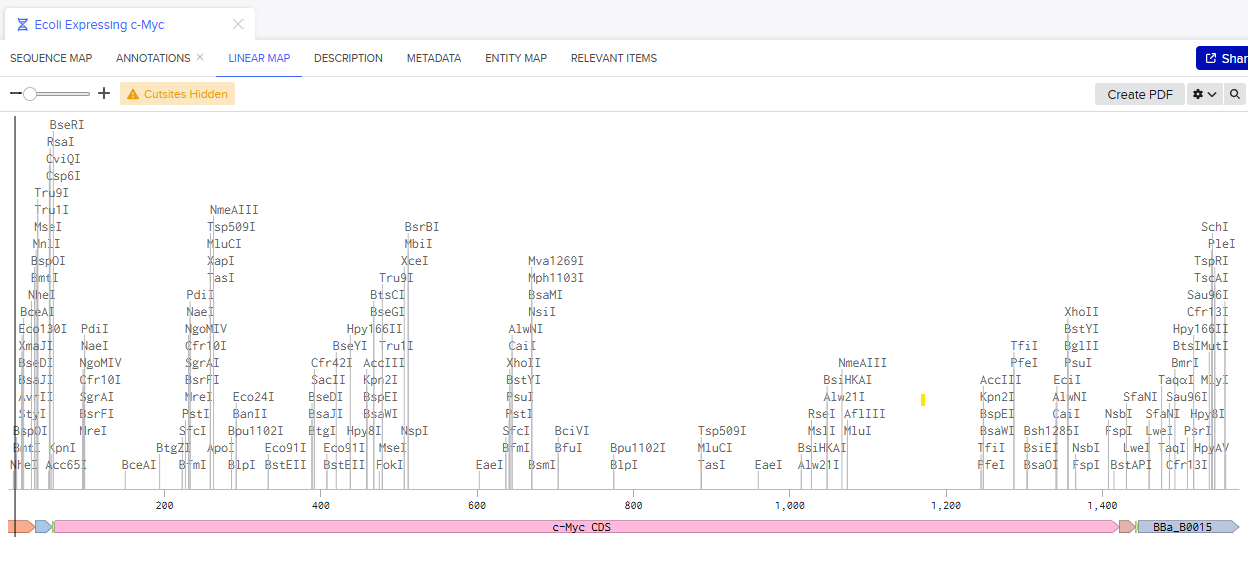Click the zoom in plus icon
The image size is (1248, 565).
tap(104, 94)
